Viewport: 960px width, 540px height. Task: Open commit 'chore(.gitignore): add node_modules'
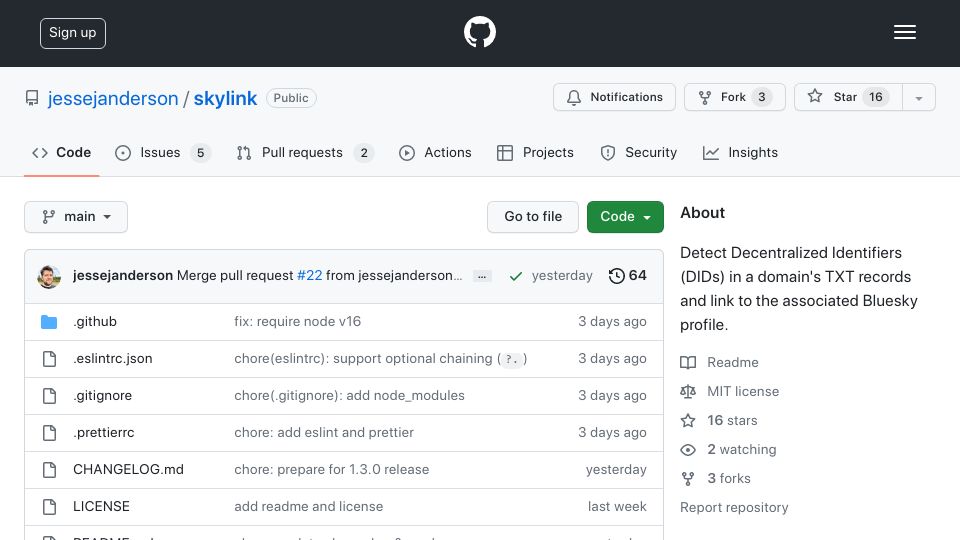349,396
